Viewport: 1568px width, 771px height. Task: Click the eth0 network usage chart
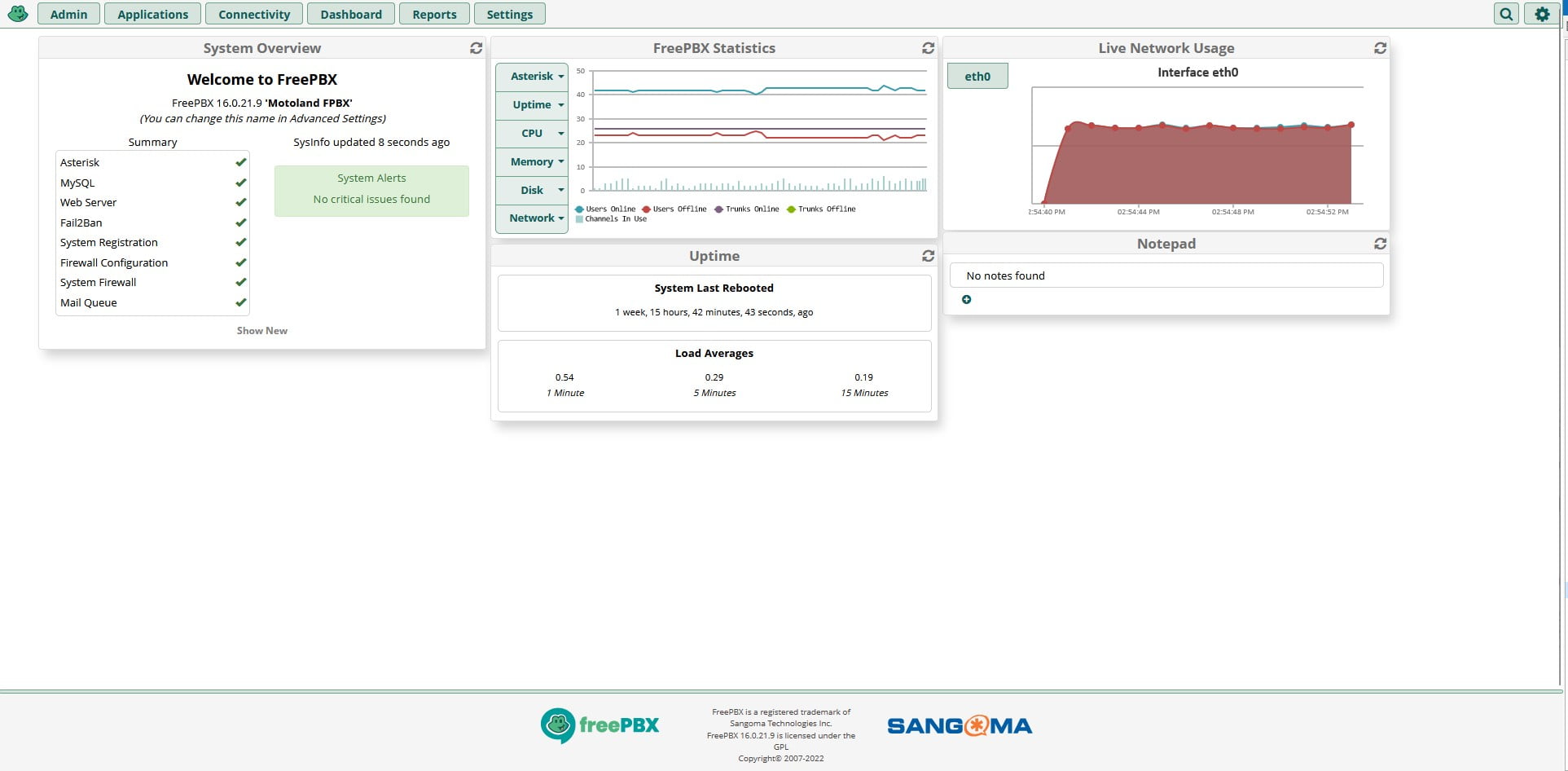pos(1197,147)
